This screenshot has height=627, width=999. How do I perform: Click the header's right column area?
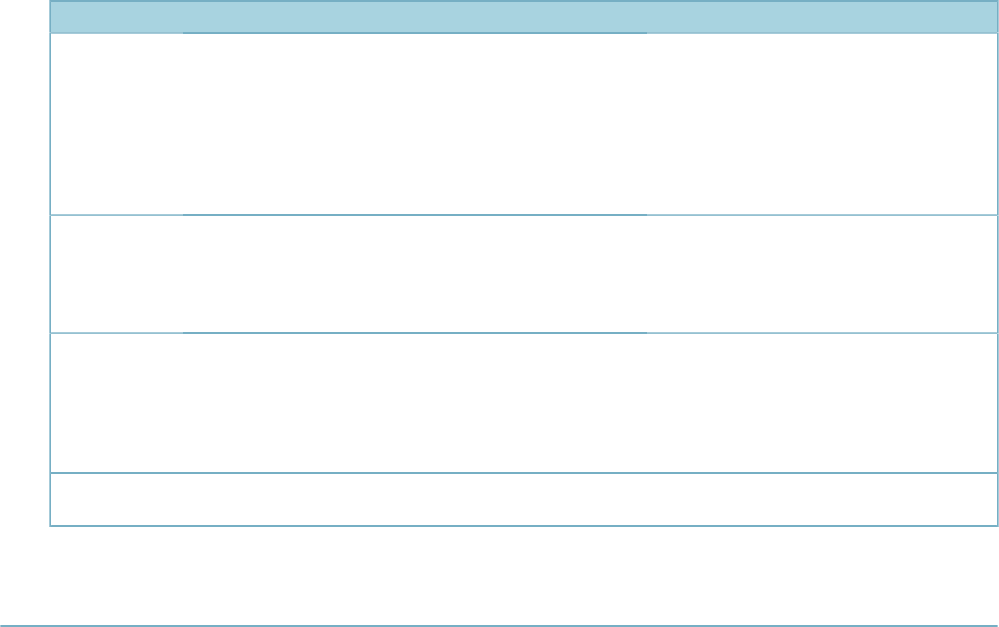pyautogui.click(x=822, y=17)
